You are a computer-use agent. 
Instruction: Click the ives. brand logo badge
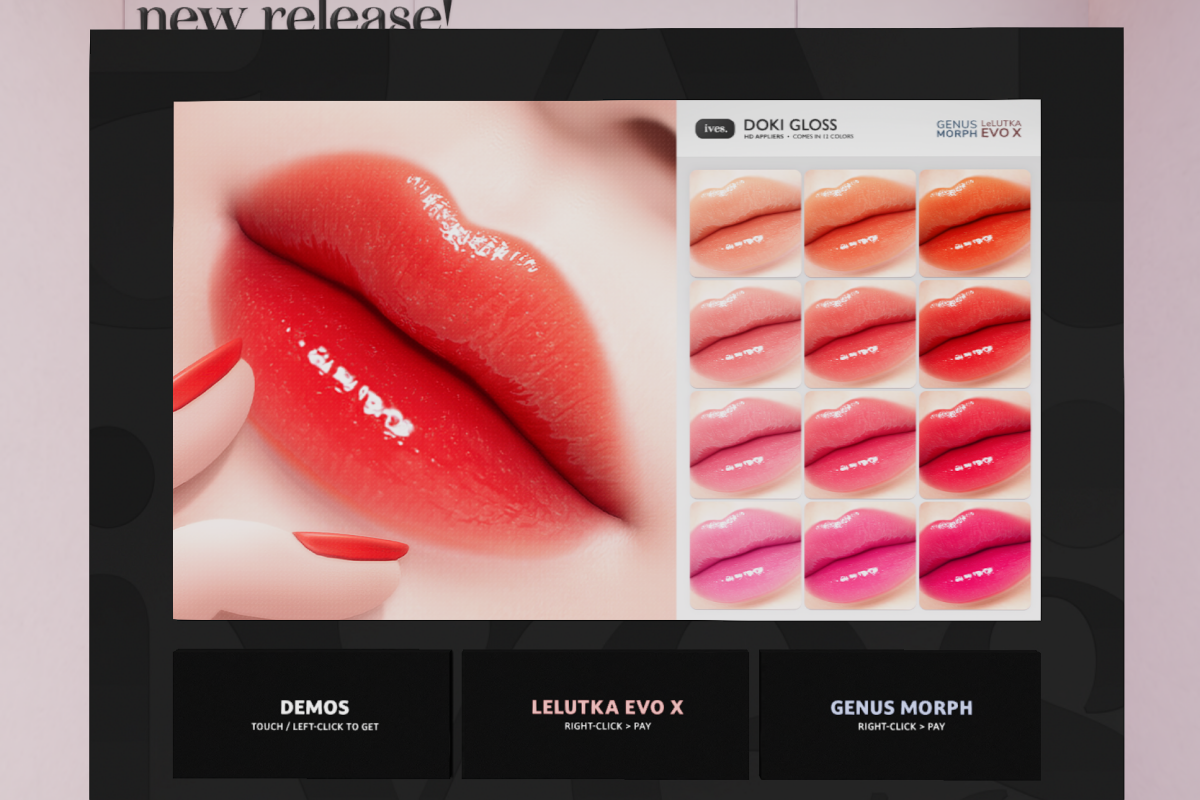point(714,129)
